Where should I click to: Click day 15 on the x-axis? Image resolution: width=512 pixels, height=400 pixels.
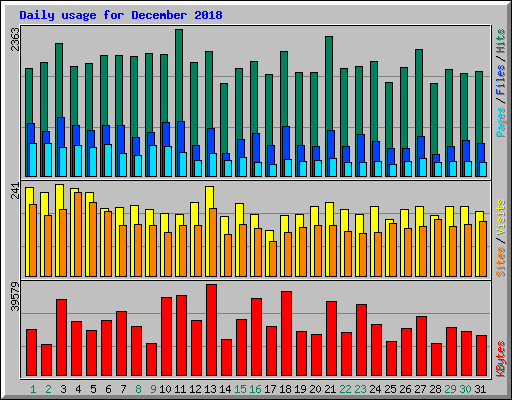pyautogui.click(x=240, y=389)
